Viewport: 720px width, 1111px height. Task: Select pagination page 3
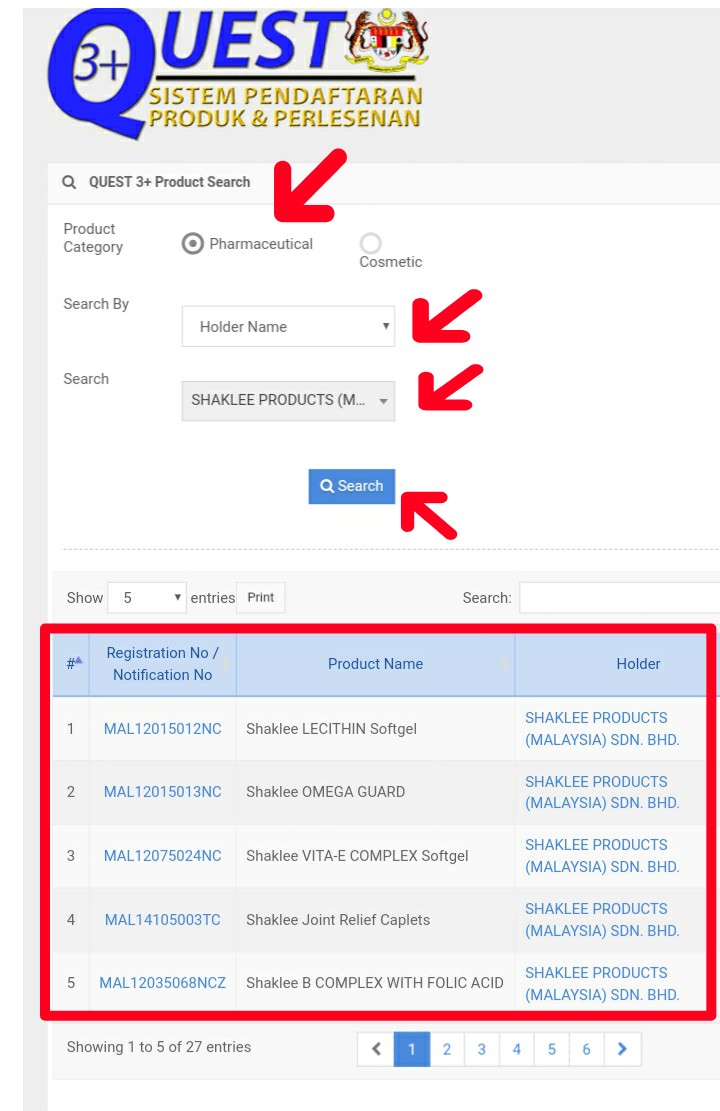[x=481, y=1049]
